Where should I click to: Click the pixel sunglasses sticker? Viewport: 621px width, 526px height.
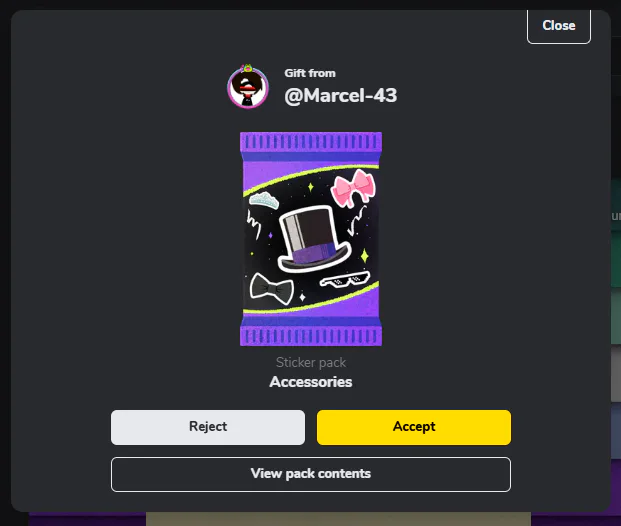point(345,279)
